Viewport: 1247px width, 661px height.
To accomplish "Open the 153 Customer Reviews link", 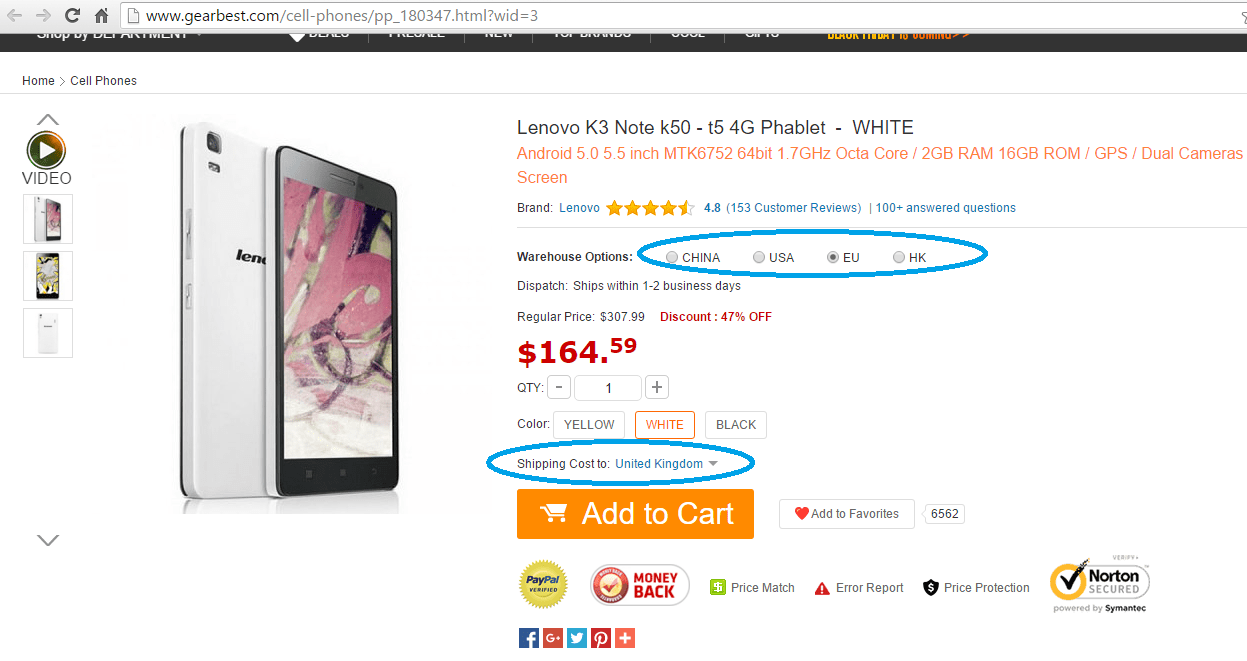I will pos(793,208).
